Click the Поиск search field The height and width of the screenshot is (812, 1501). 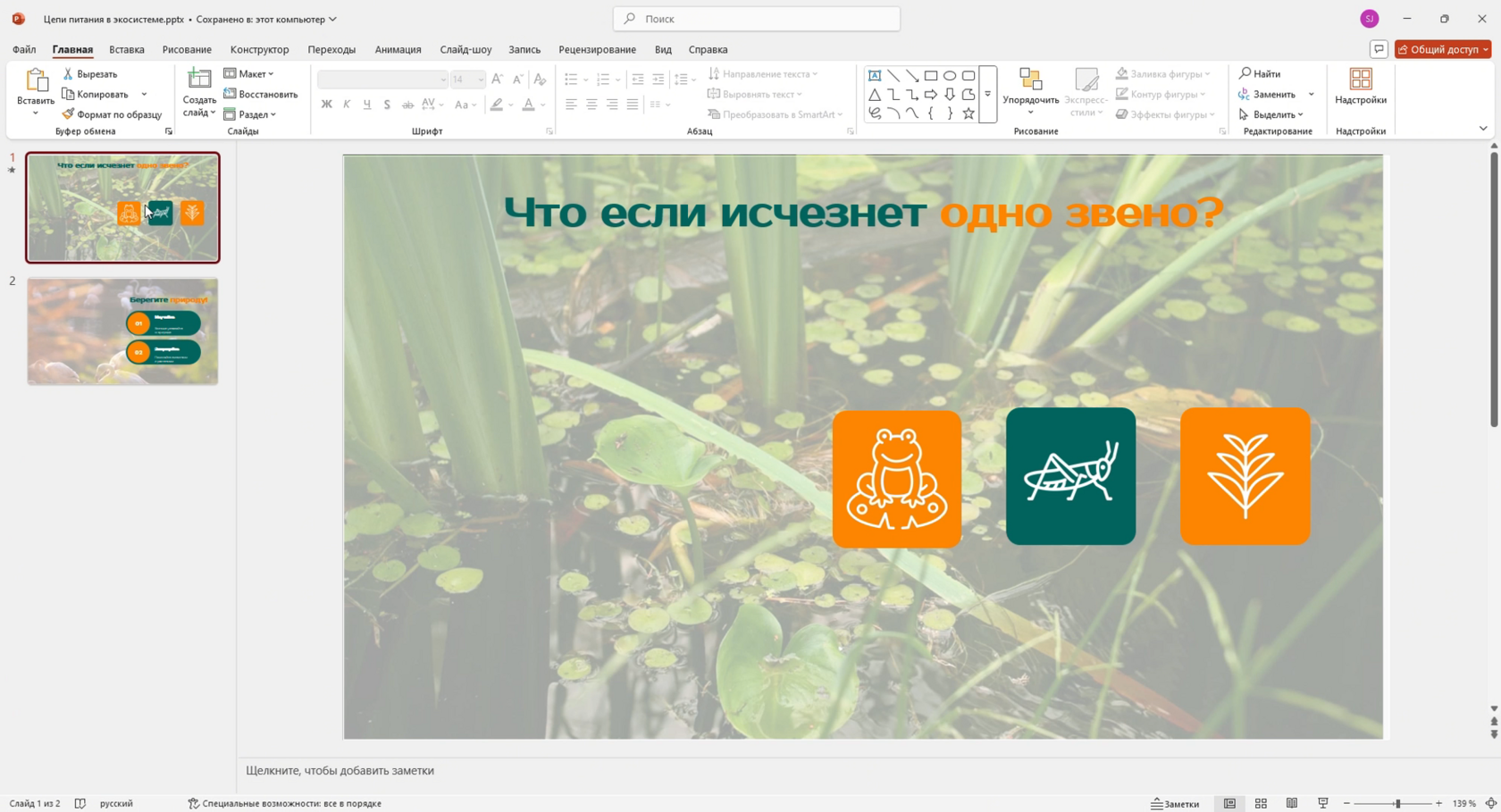[x=757, y=19]
